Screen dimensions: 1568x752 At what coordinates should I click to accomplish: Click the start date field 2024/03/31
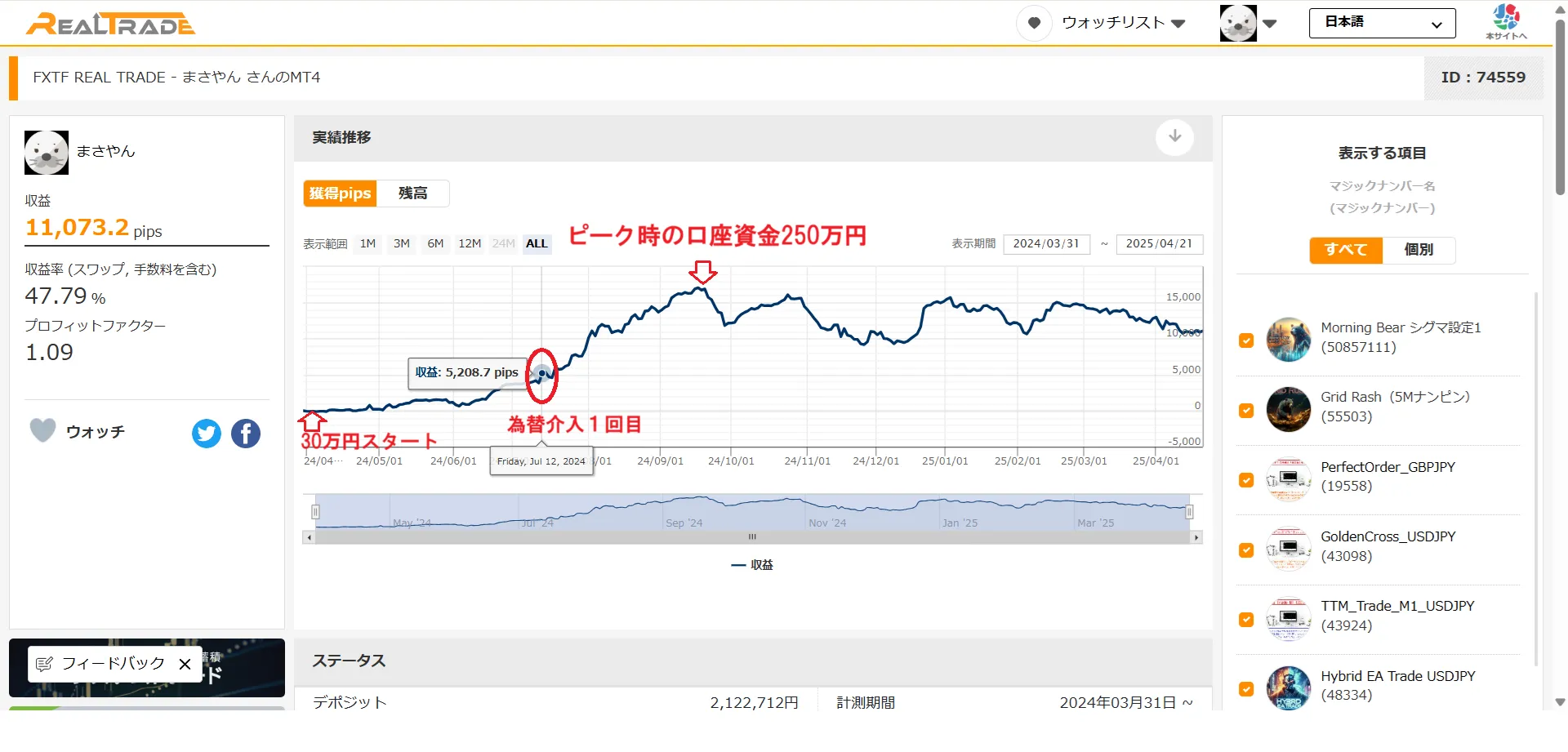coord(1046,243)
